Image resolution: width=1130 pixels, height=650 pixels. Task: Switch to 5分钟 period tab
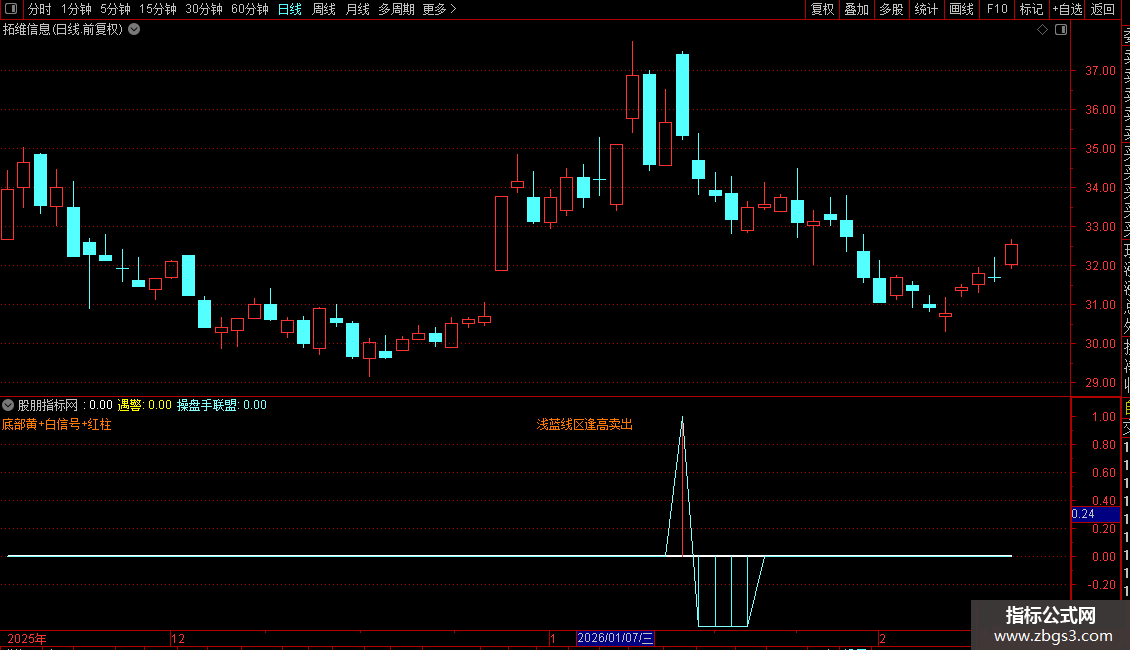115,9
